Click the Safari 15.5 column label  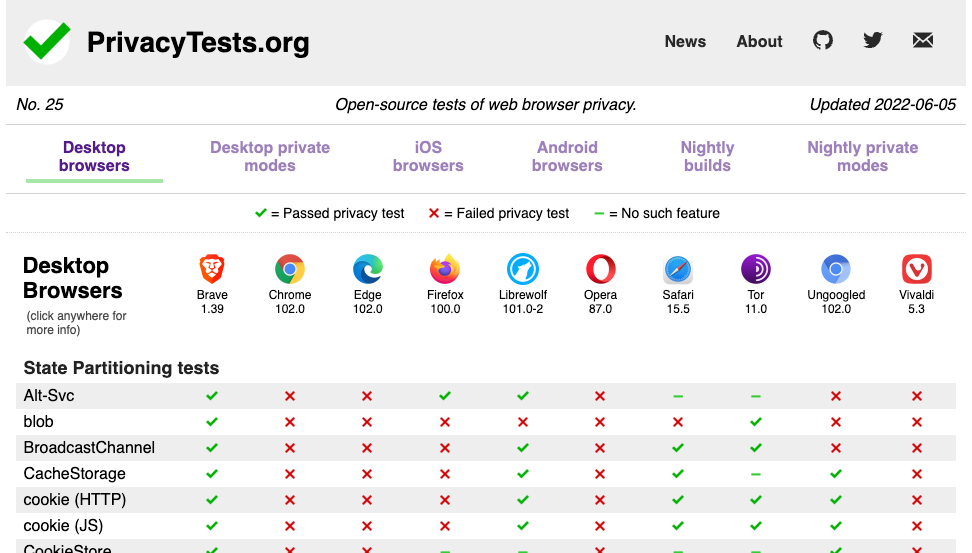coord(678,302)
